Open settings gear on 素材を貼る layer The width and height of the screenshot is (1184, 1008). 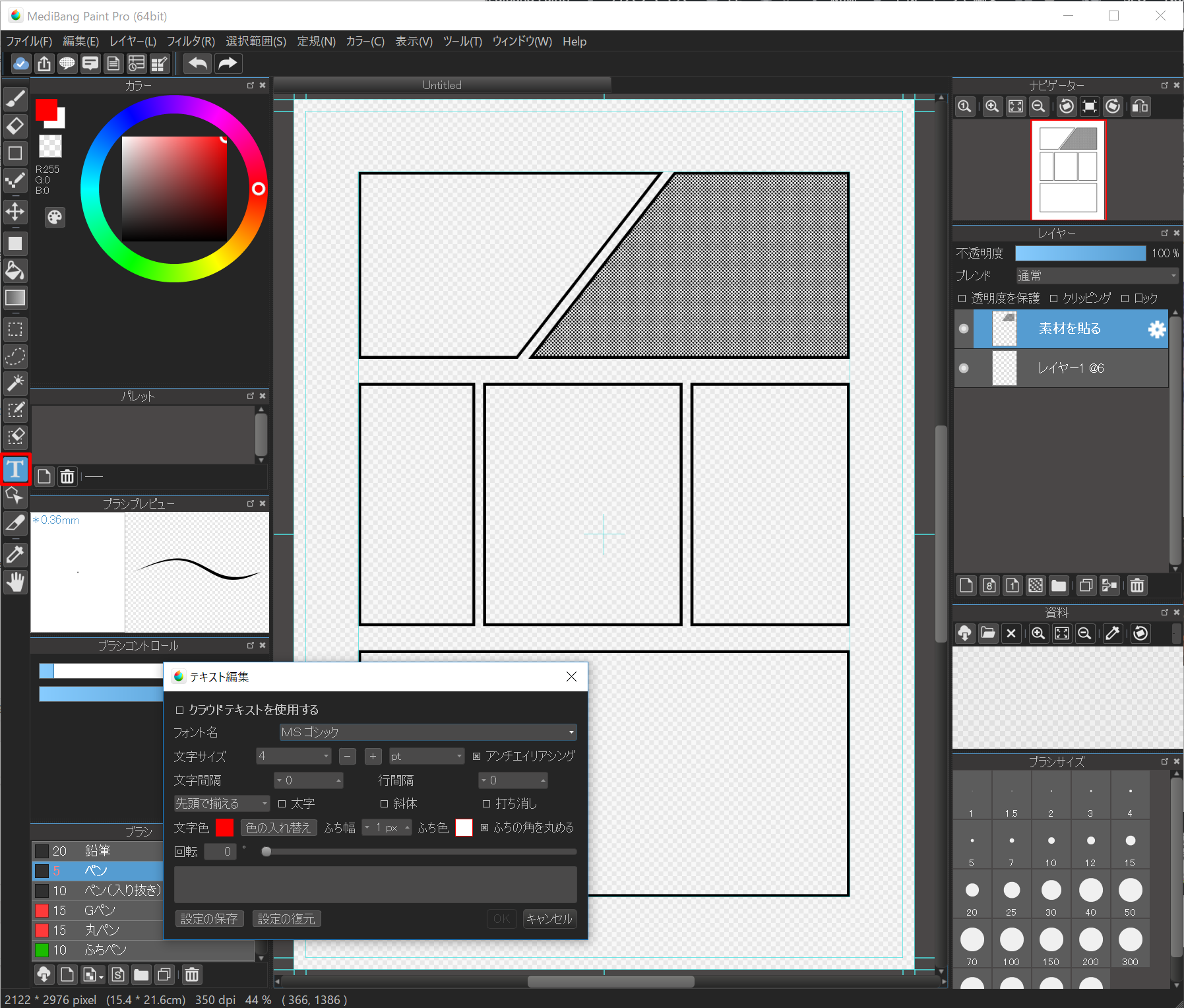click(1156, 329)
